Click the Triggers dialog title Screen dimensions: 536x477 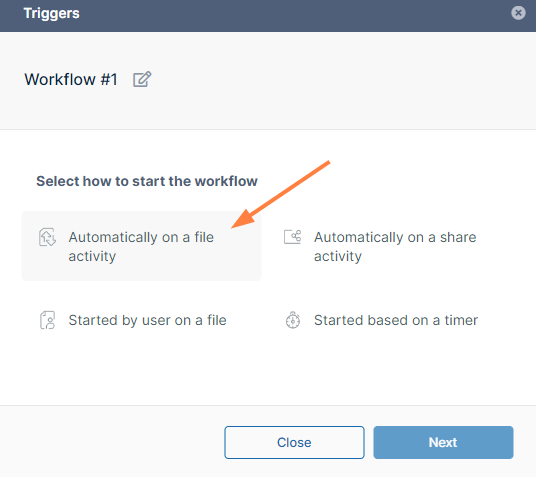click(51, 13)
